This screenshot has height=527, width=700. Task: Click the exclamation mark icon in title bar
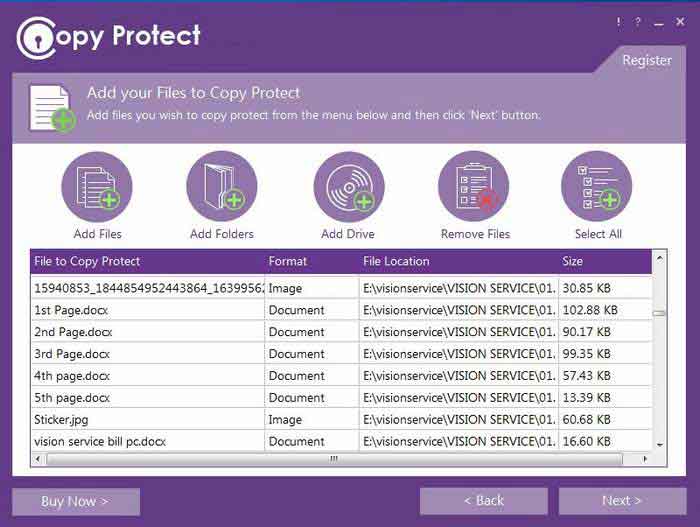tap(619, 22)
